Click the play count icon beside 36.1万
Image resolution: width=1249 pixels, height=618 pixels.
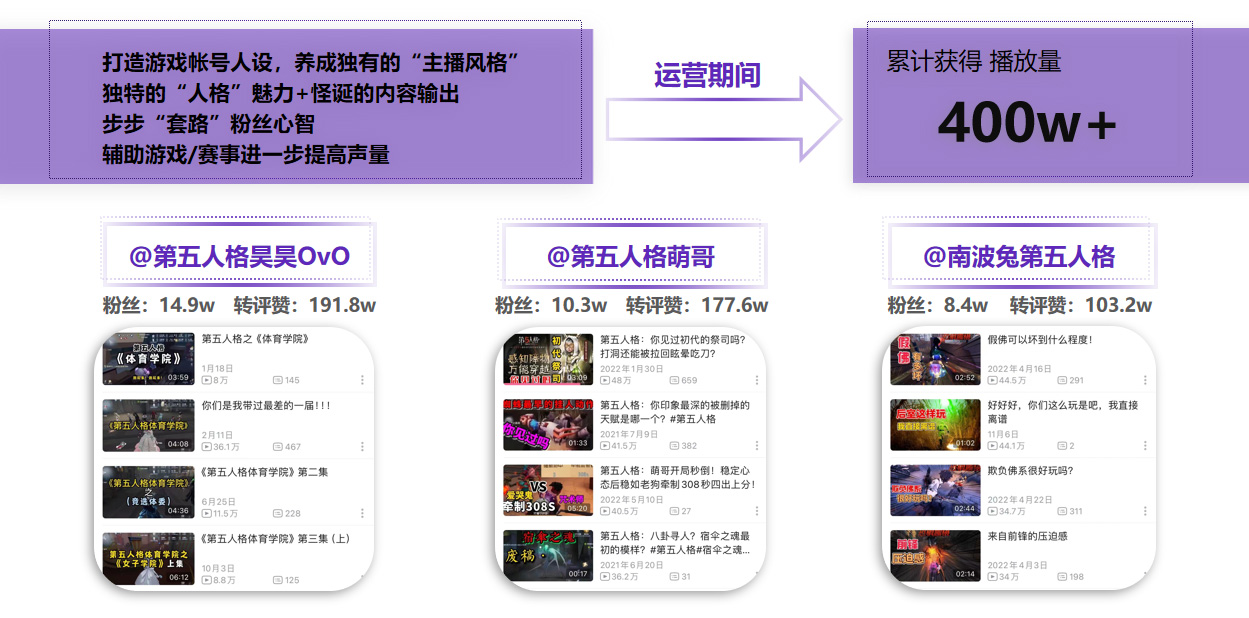(206, 447)
